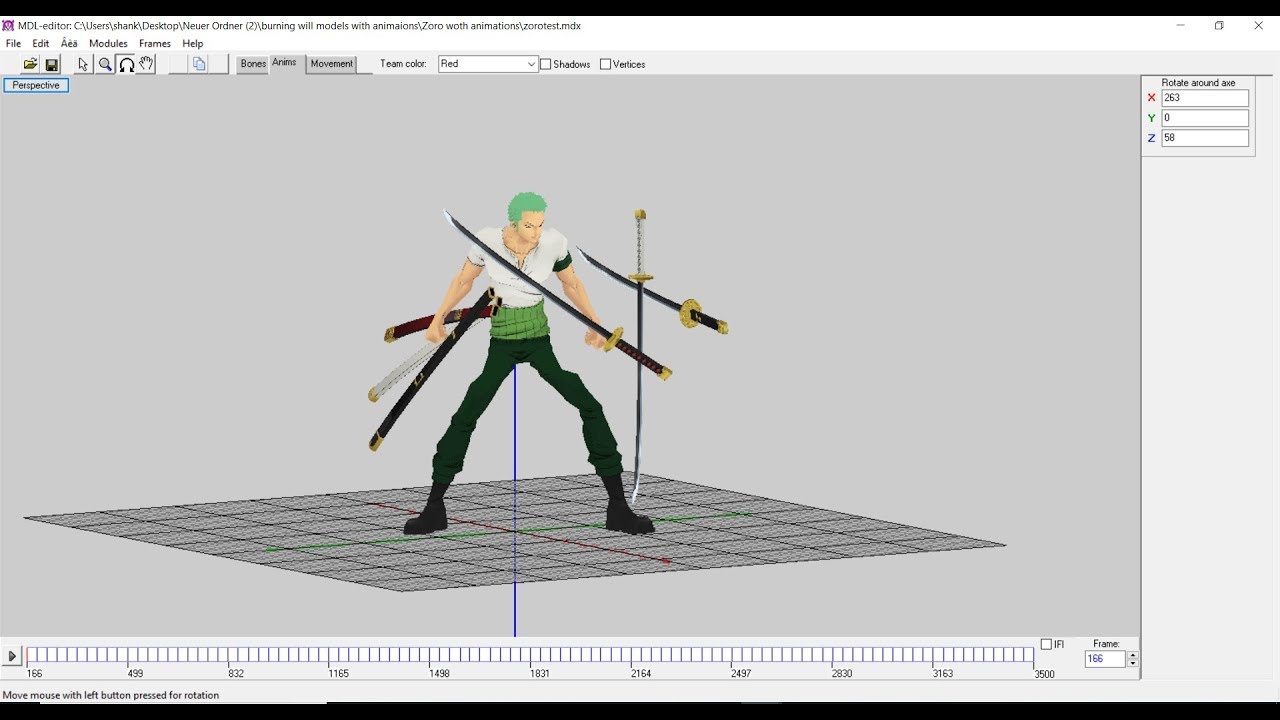Click the rotation hint in status bar
1280x720 pixels.
point(111,695)
